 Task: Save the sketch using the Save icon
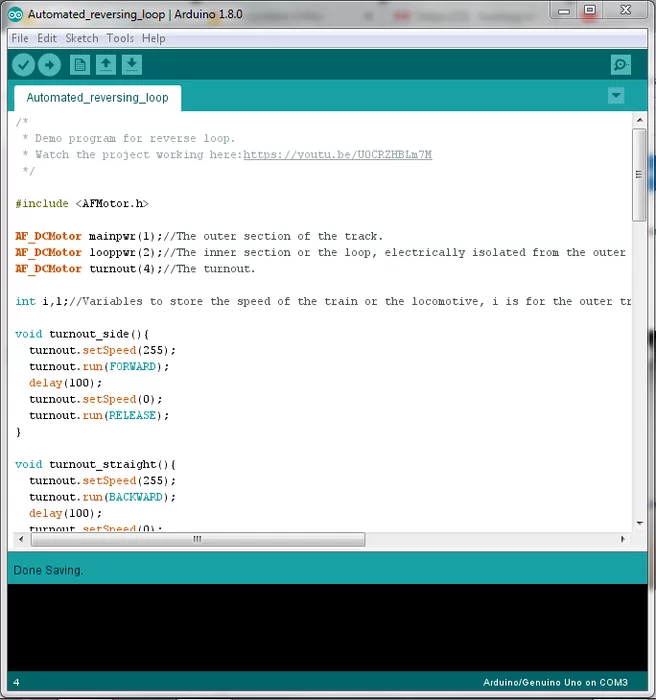132,65
